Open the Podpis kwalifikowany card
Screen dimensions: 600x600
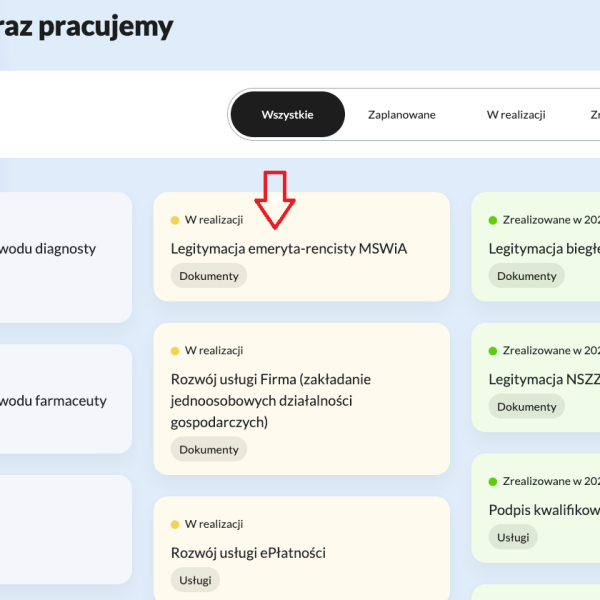pos(536,508)
